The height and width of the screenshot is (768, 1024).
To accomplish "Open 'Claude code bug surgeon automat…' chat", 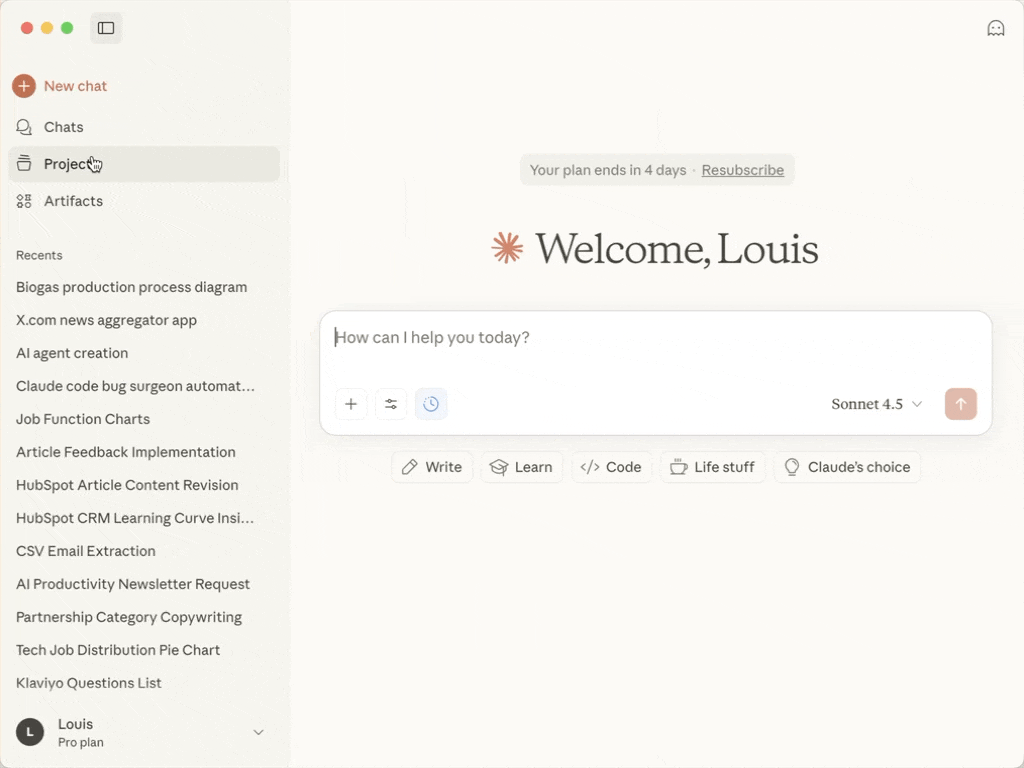I will (x=135, y=386).
